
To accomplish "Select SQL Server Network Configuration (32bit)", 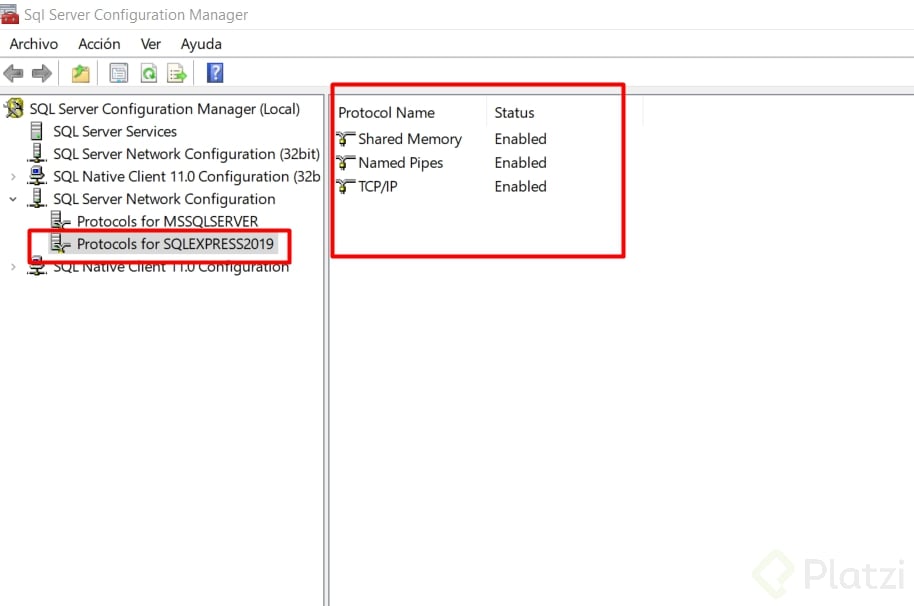I will coord(187,154).
